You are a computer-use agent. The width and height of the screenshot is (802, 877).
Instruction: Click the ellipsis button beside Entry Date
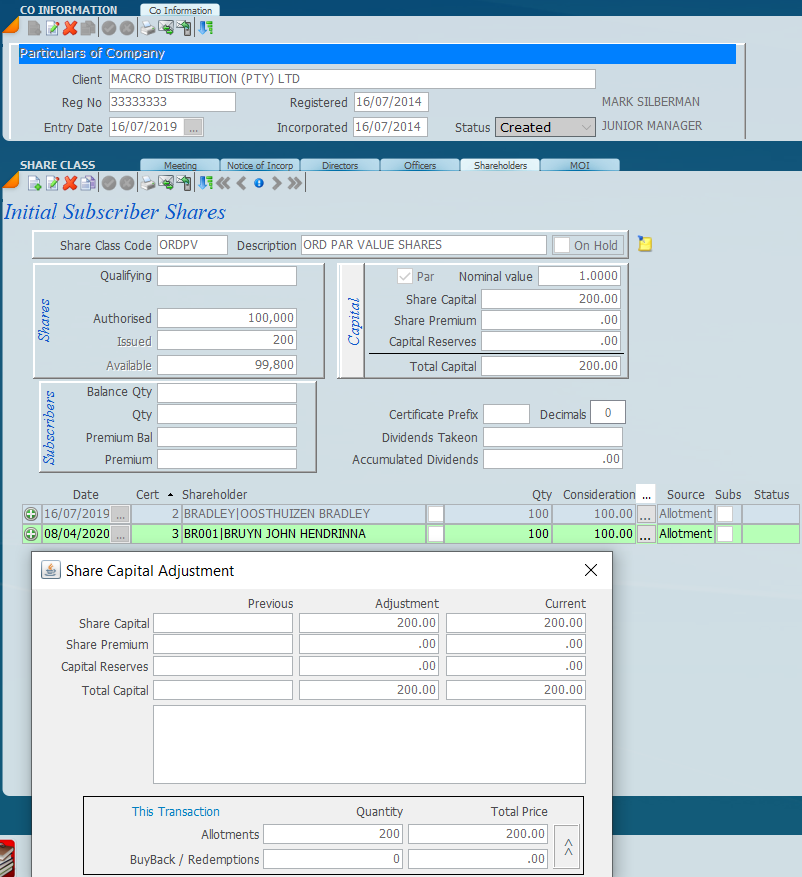pyautogui.click(x=194, y=127)
